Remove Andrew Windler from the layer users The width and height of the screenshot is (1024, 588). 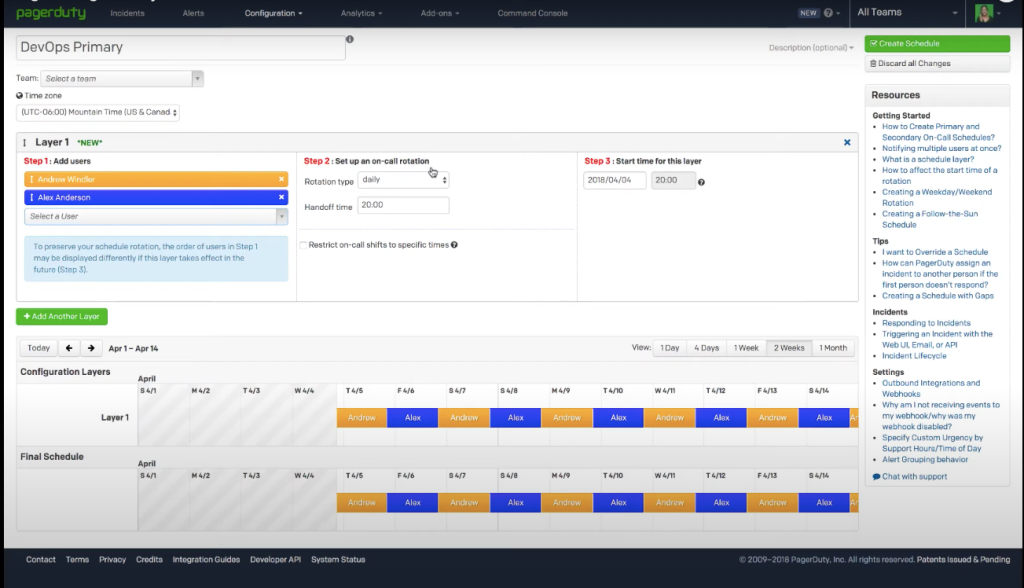coord(281,179)
